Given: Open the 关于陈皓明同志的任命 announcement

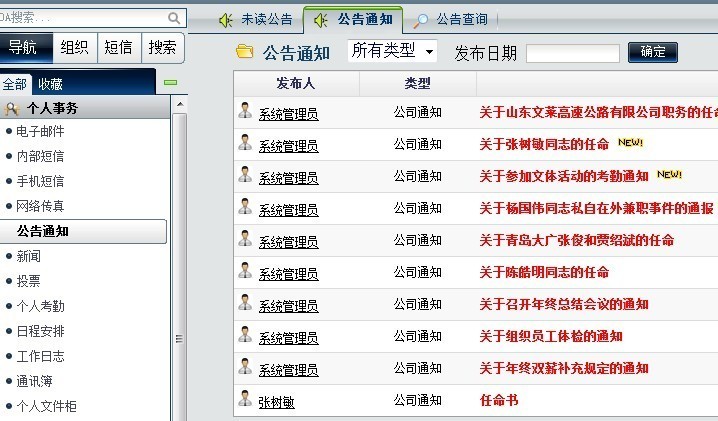Looking at the screenshot, I should [544, 272].
